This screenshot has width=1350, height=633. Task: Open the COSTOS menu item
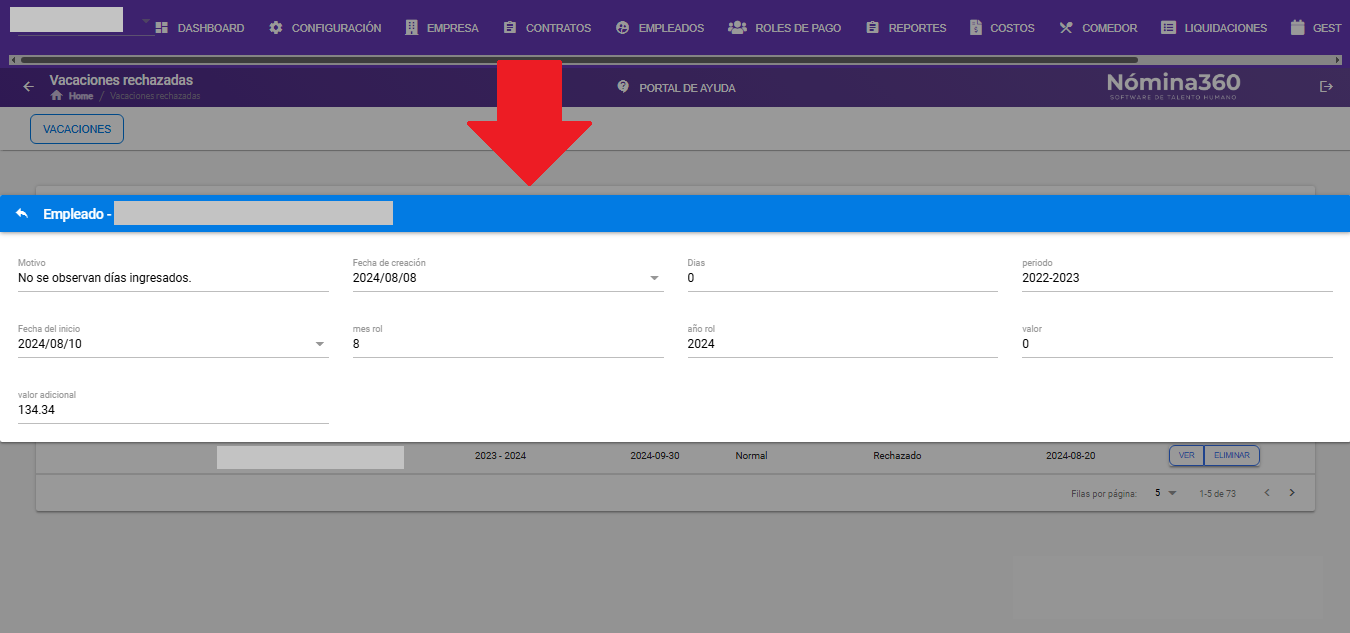click(x=1001, y=28)
